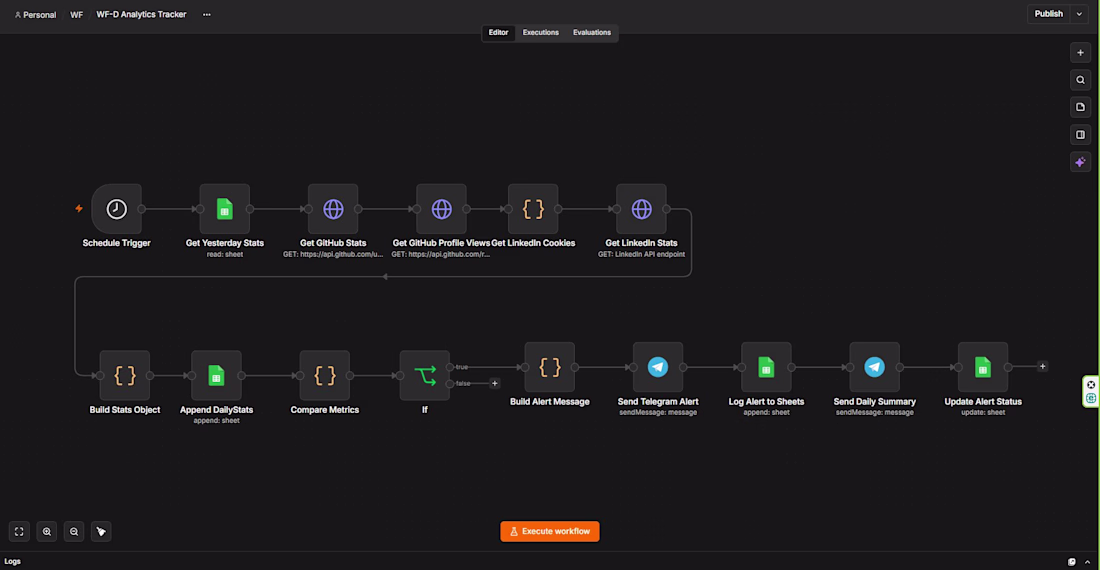Open the Log Alert to Sheets node
The height and width of the screenshot is (570, 1100).
[x=766, y=367]
